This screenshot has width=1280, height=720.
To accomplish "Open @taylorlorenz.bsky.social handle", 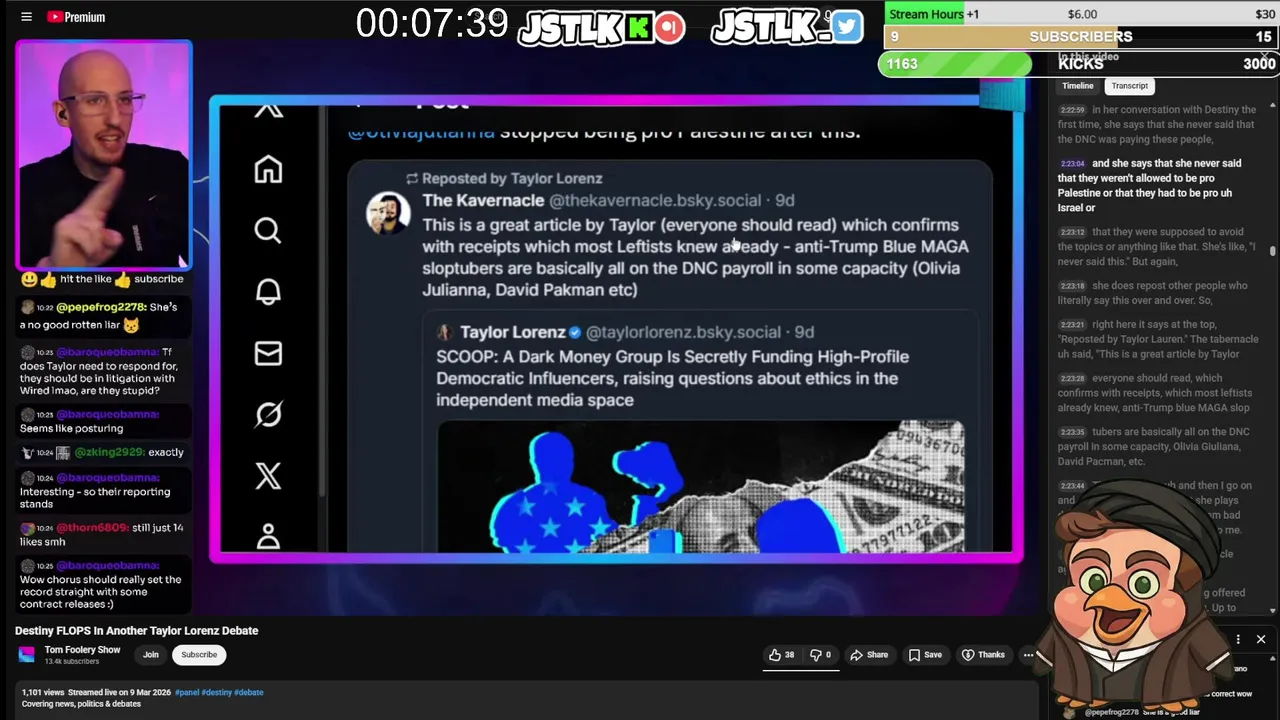I will coord(683,332).
